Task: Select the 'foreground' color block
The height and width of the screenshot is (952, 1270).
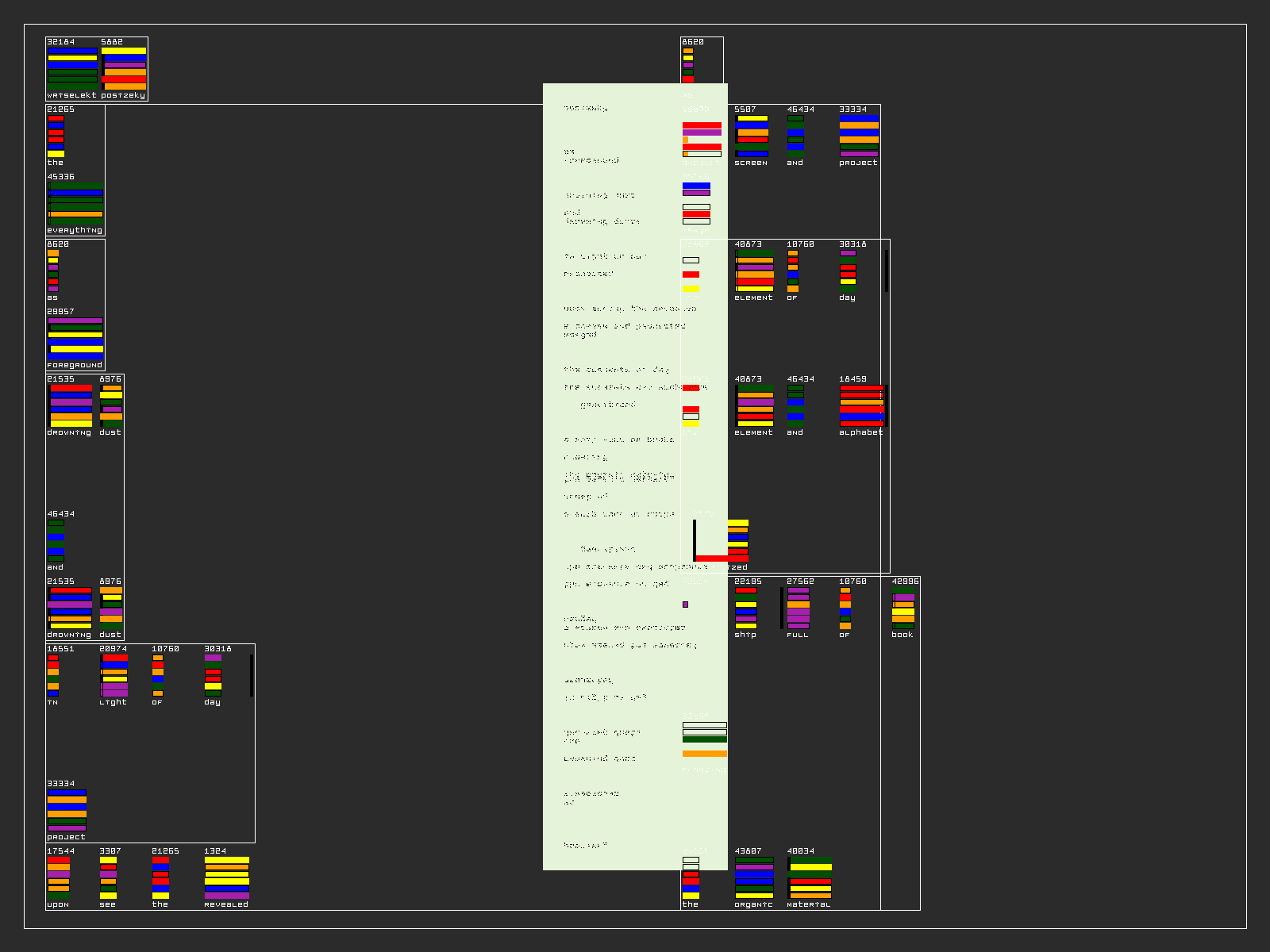Action: click(x=75, y=338)
